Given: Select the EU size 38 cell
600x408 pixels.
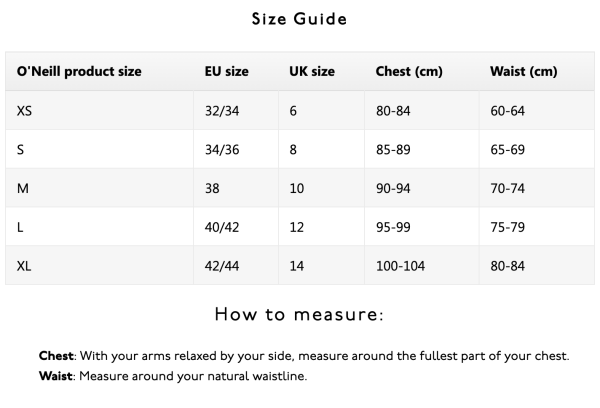Looking at the screenshot, I should (x=212, y=188).
